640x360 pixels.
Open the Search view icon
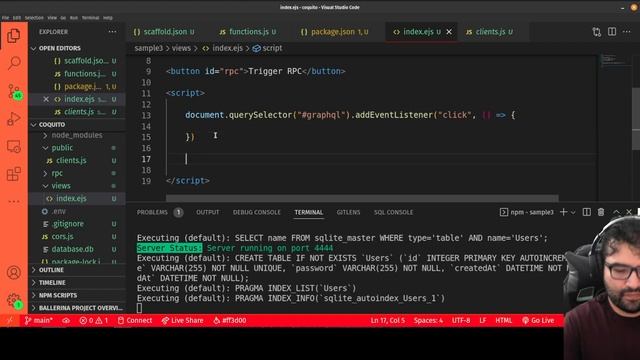[x=14, y=63]
